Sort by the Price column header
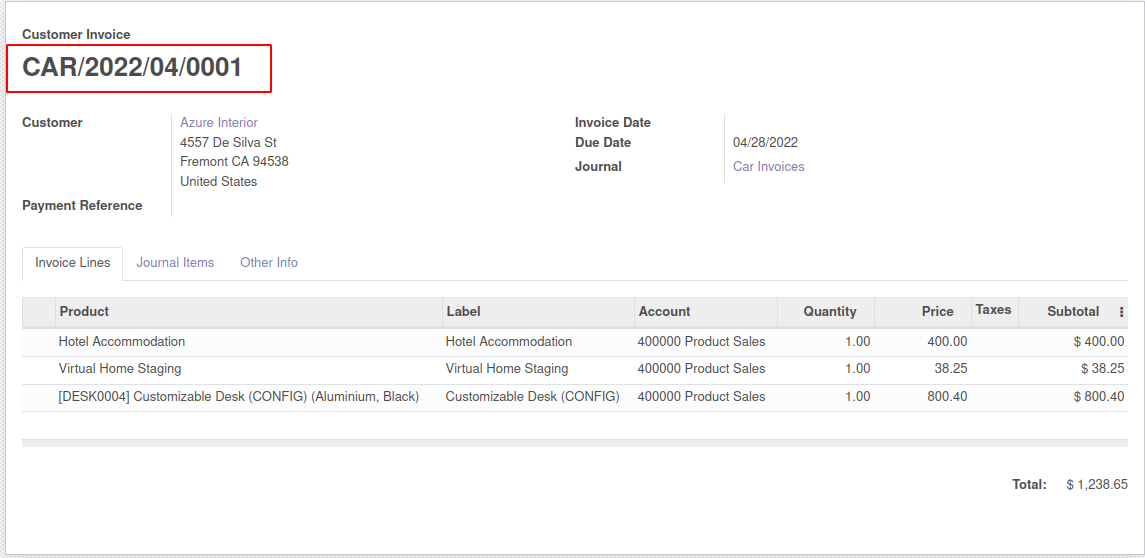This screenshot has width=1145, height=558. (937, 312)
